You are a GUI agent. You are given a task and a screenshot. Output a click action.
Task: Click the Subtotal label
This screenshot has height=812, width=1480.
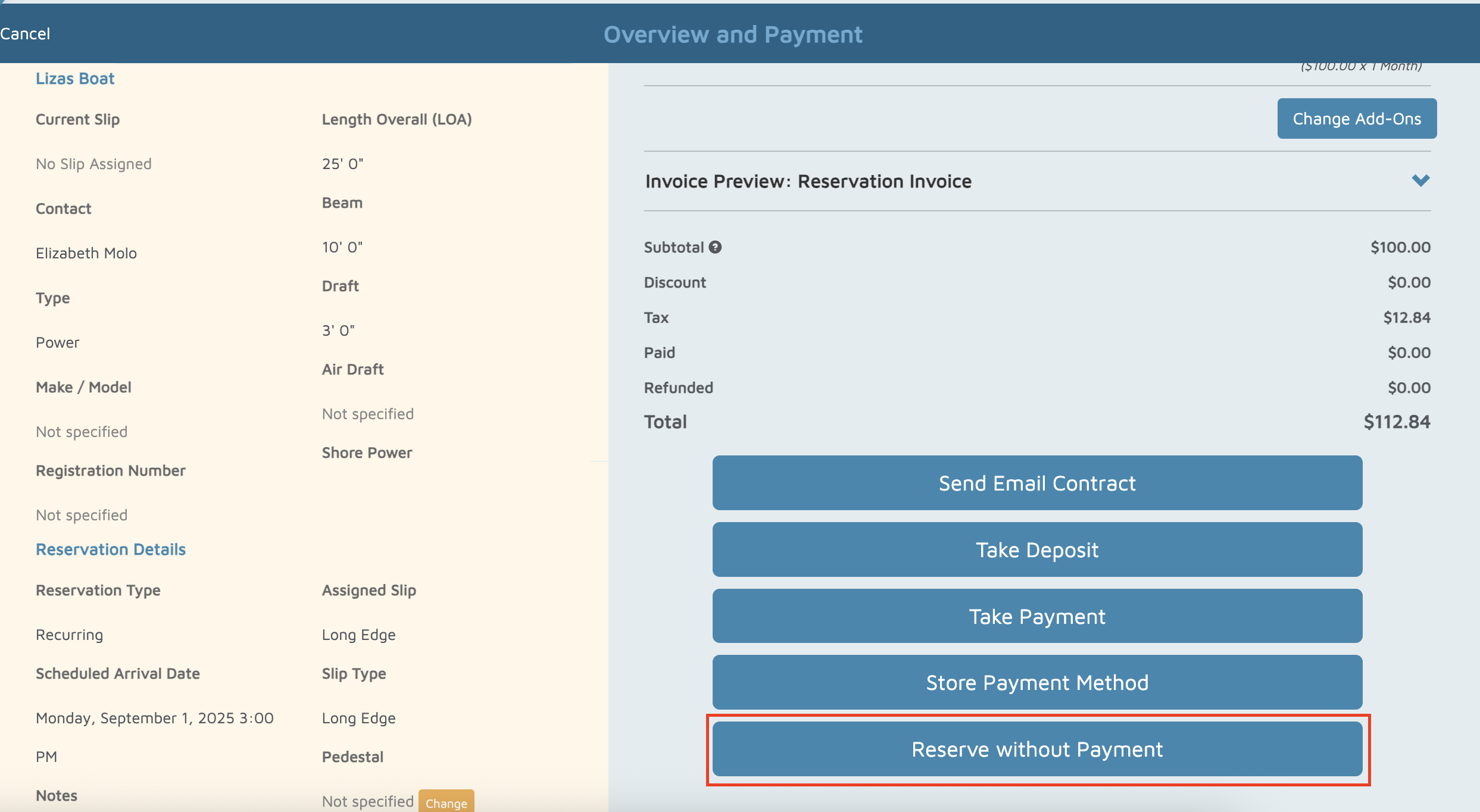[x=673, y=247]
